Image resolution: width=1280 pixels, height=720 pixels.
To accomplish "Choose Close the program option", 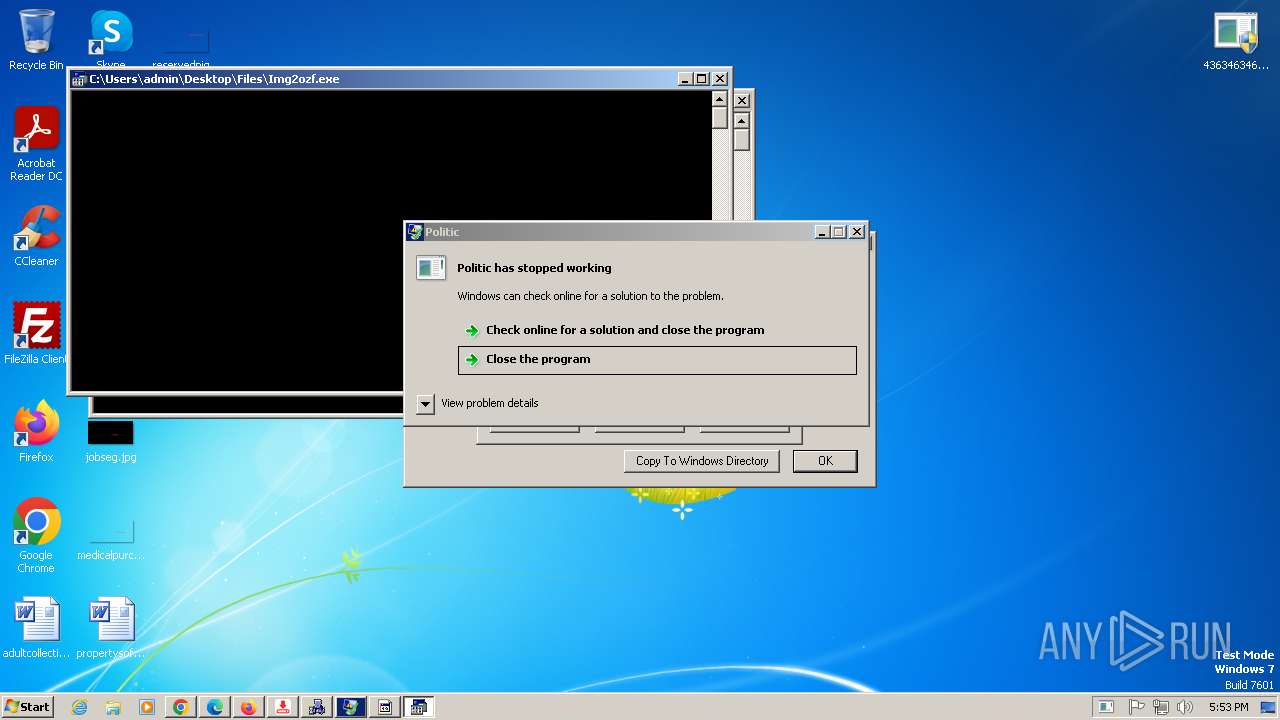I will (x=657, y=360).
